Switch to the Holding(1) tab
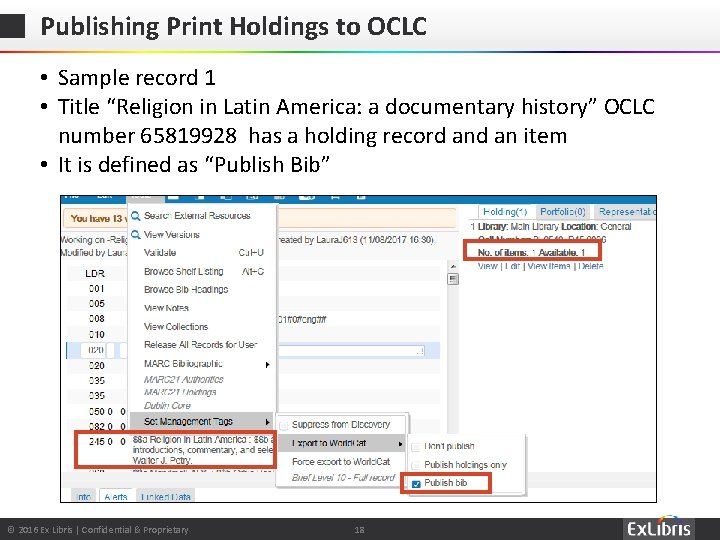Viewport: 720px width, 540px height. (505, 212)
